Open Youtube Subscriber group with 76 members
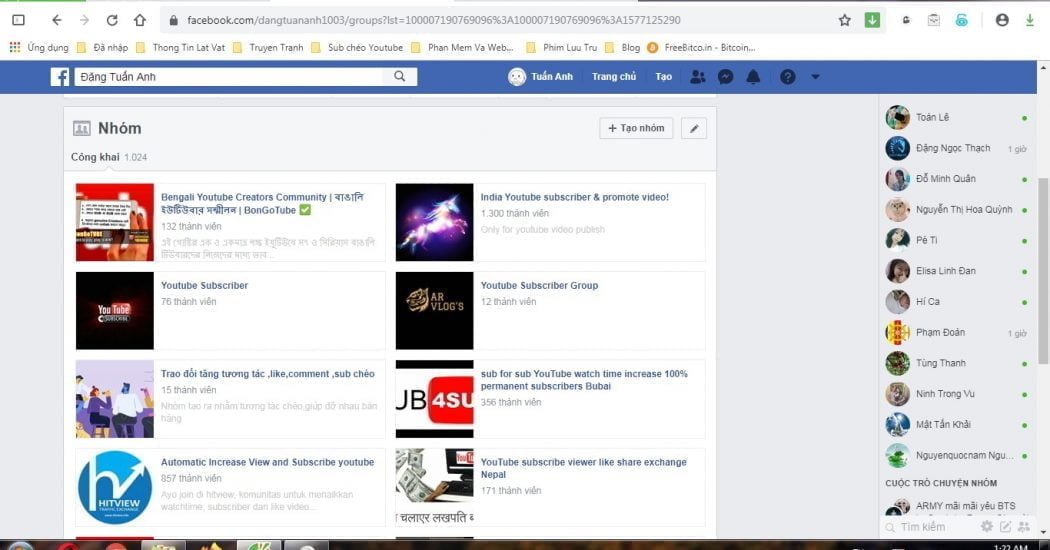The height and width of the screenshot is (550, 1050). (204, 285)
